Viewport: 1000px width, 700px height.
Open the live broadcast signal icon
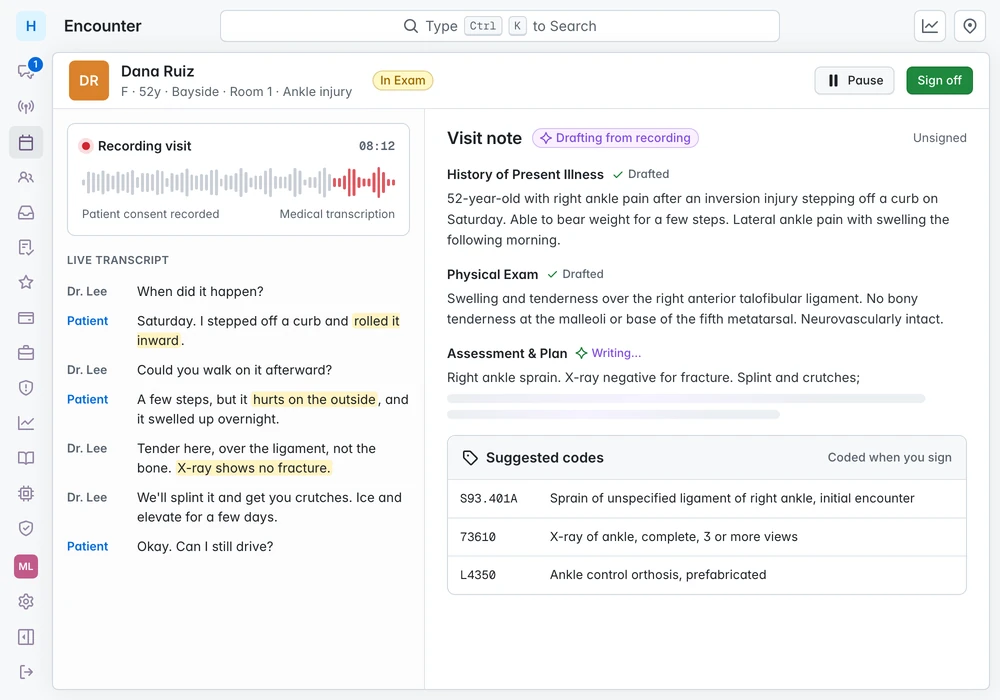tap(26, 106)
